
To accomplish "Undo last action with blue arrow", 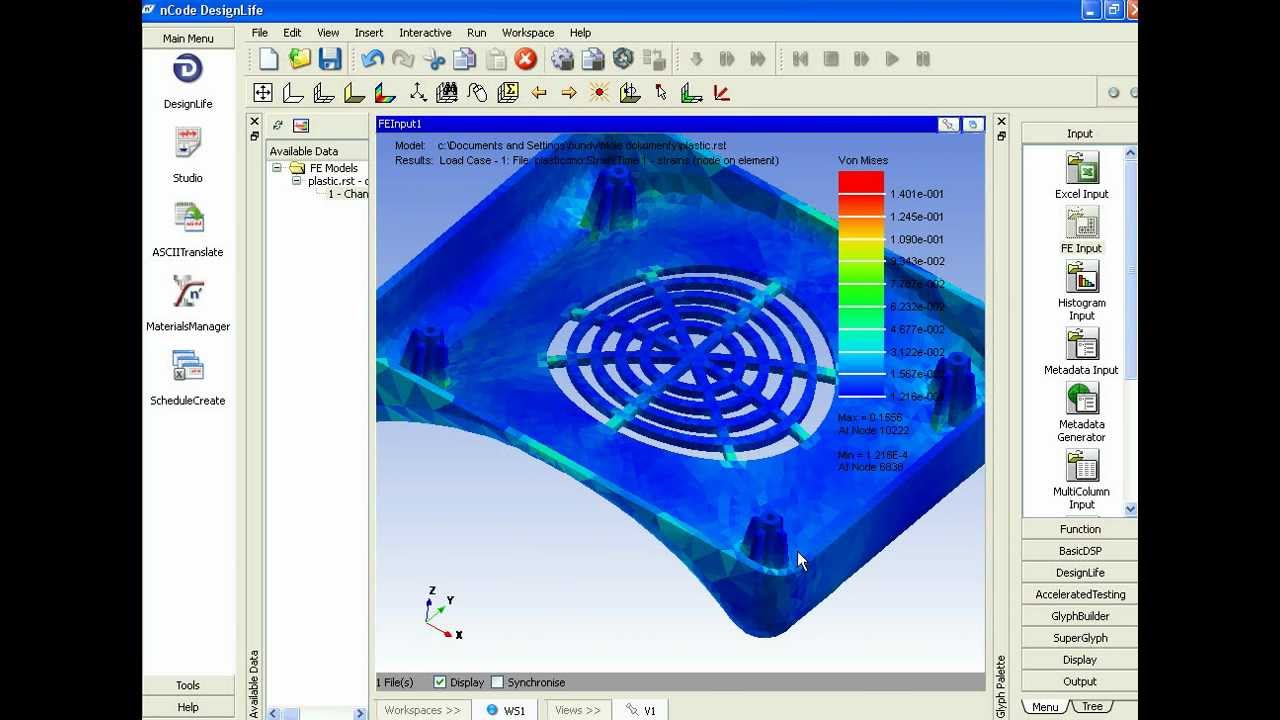I will coord(372,59).
